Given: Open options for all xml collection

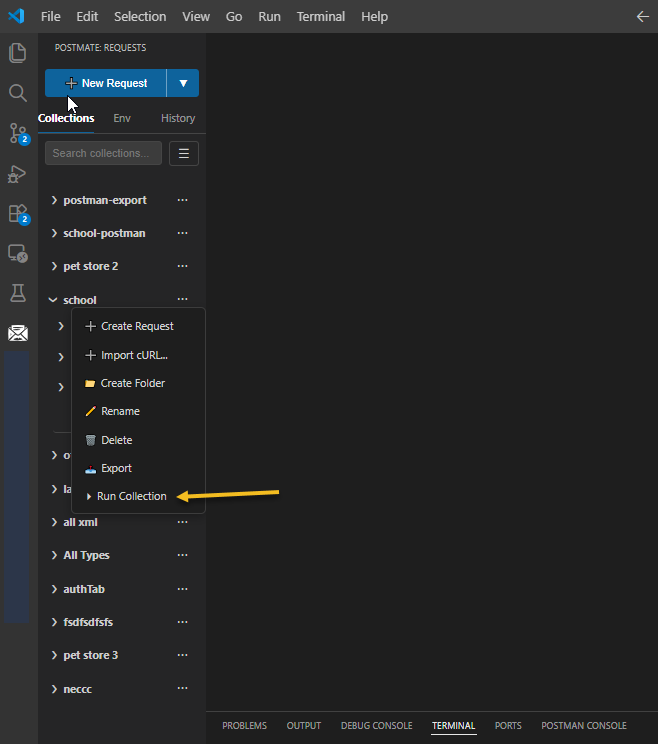Looking at the screenshot, I should [x=183, y=522].
